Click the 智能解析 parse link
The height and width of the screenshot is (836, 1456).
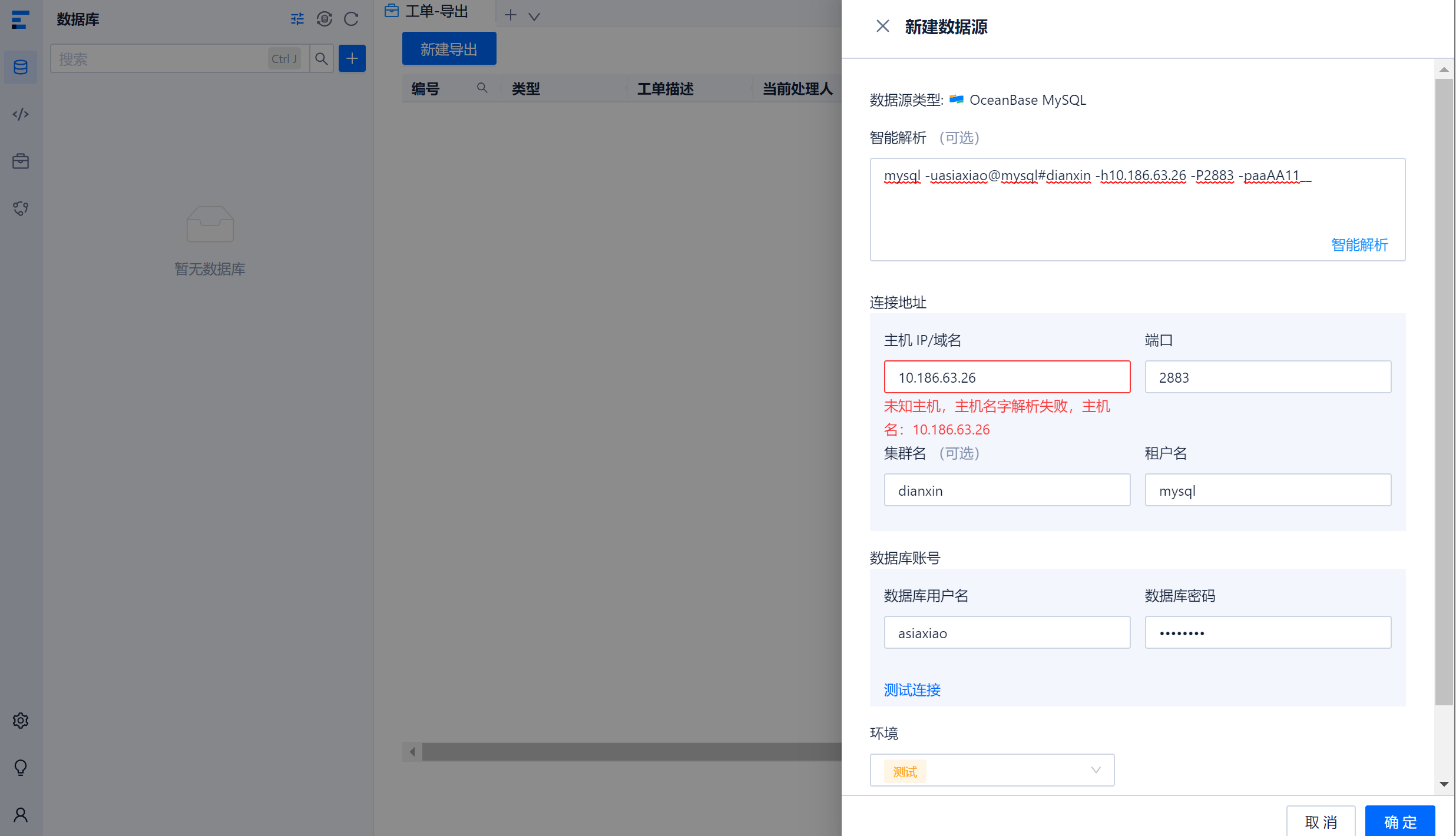pos(1359,245)
